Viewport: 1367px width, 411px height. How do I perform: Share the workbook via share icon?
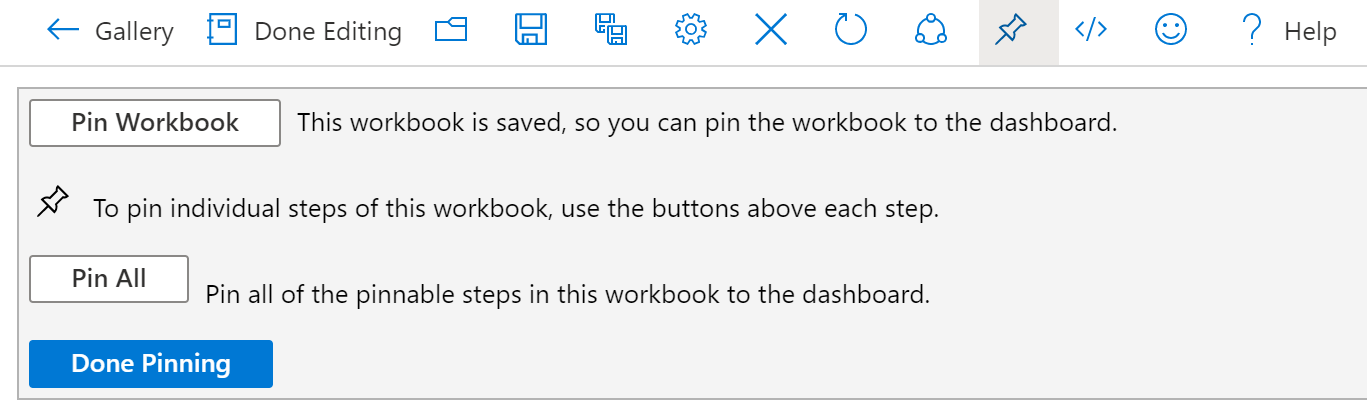(x=931, y=31)
